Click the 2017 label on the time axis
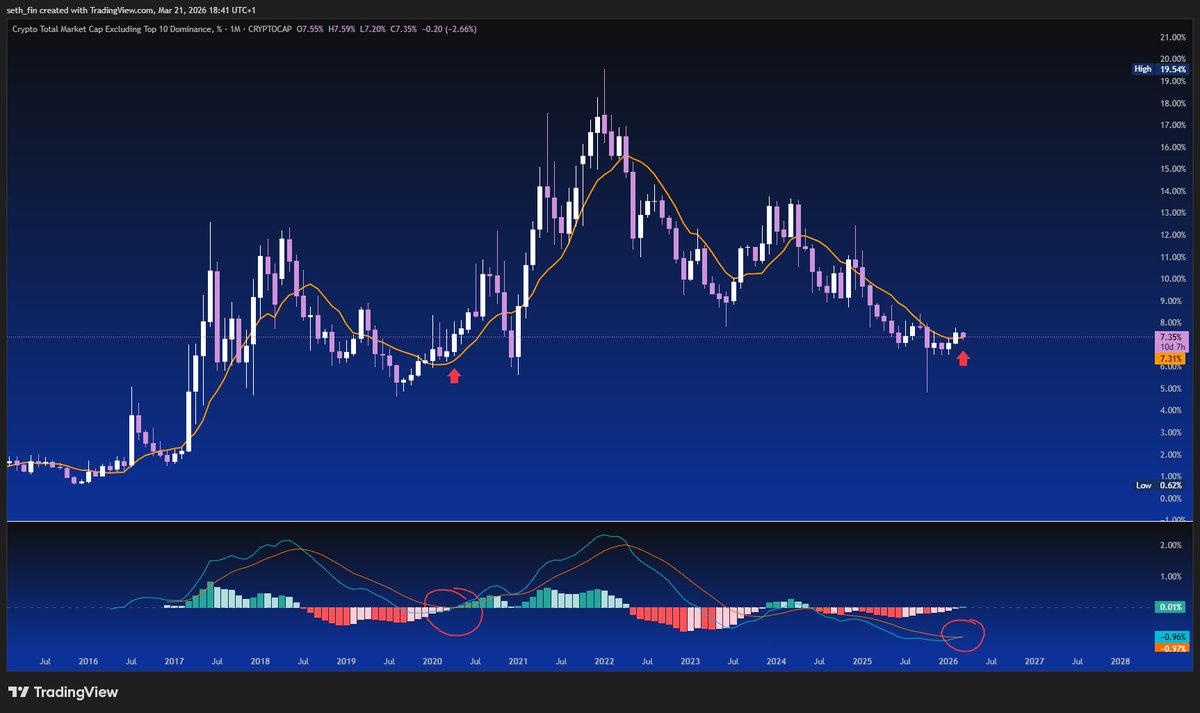The image size is (1200, 713). click(174, 662)
